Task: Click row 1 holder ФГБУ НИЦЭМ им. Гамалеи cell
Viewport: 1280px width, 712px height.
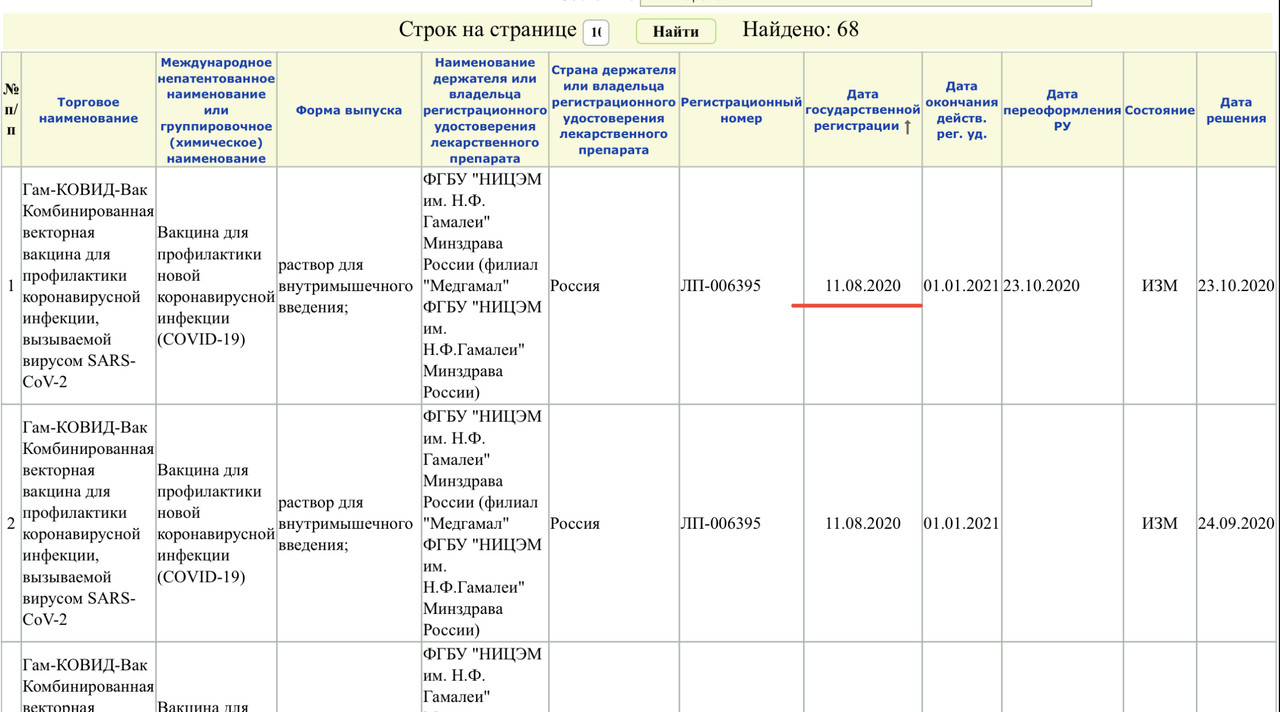Action: pyautogui.click(x=485, y=286)
